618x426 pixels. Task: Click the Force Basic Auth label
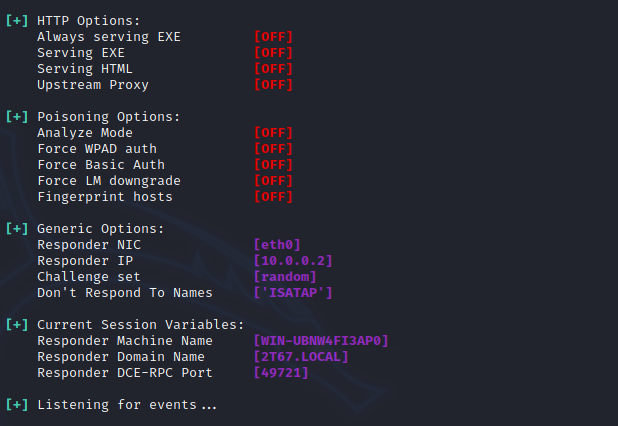pos(101,164)
